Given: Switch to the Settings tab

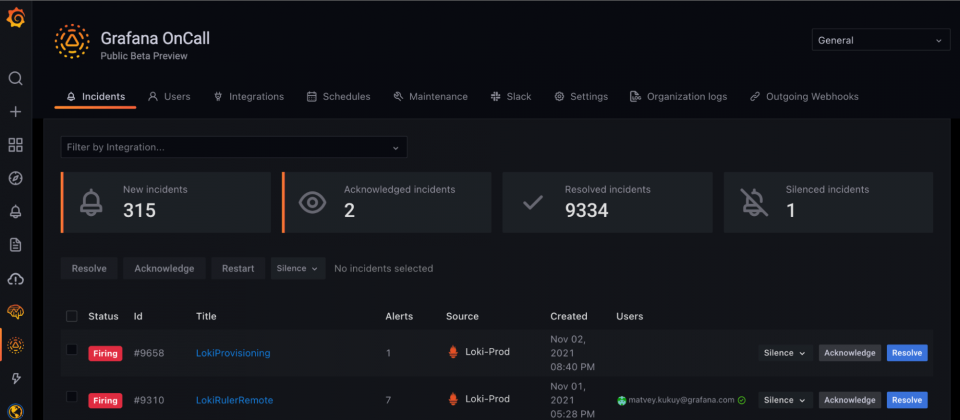Looking at the screenshot, I should (581, 97).
